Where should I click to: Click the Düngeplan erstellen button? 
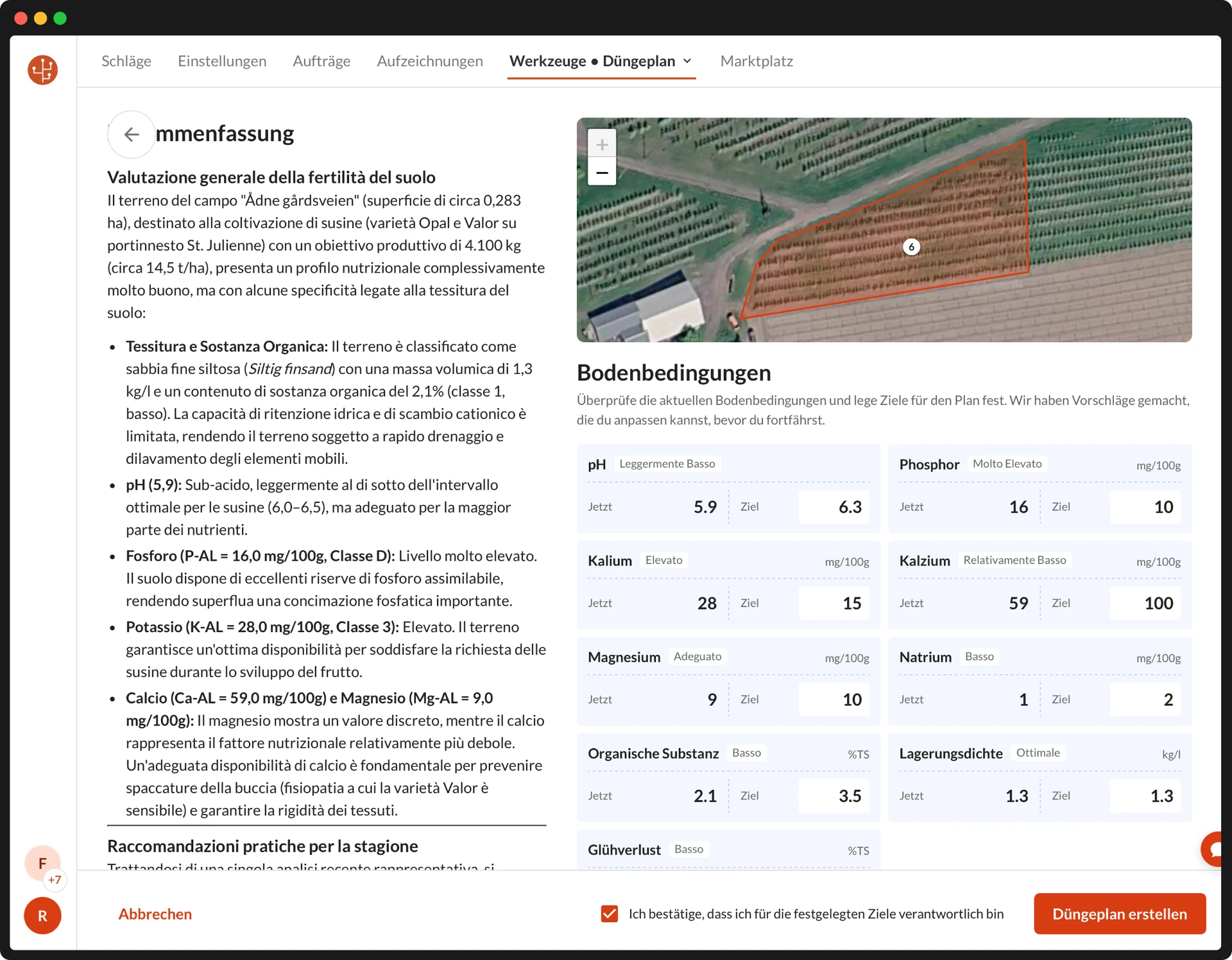point(1120,914)
